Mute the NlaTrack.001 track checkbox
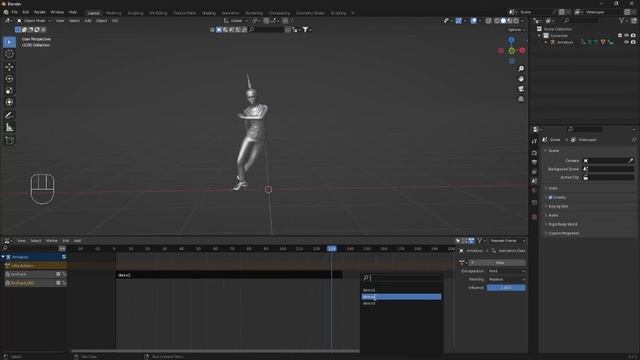640x360 pixels. coord(58,283)
